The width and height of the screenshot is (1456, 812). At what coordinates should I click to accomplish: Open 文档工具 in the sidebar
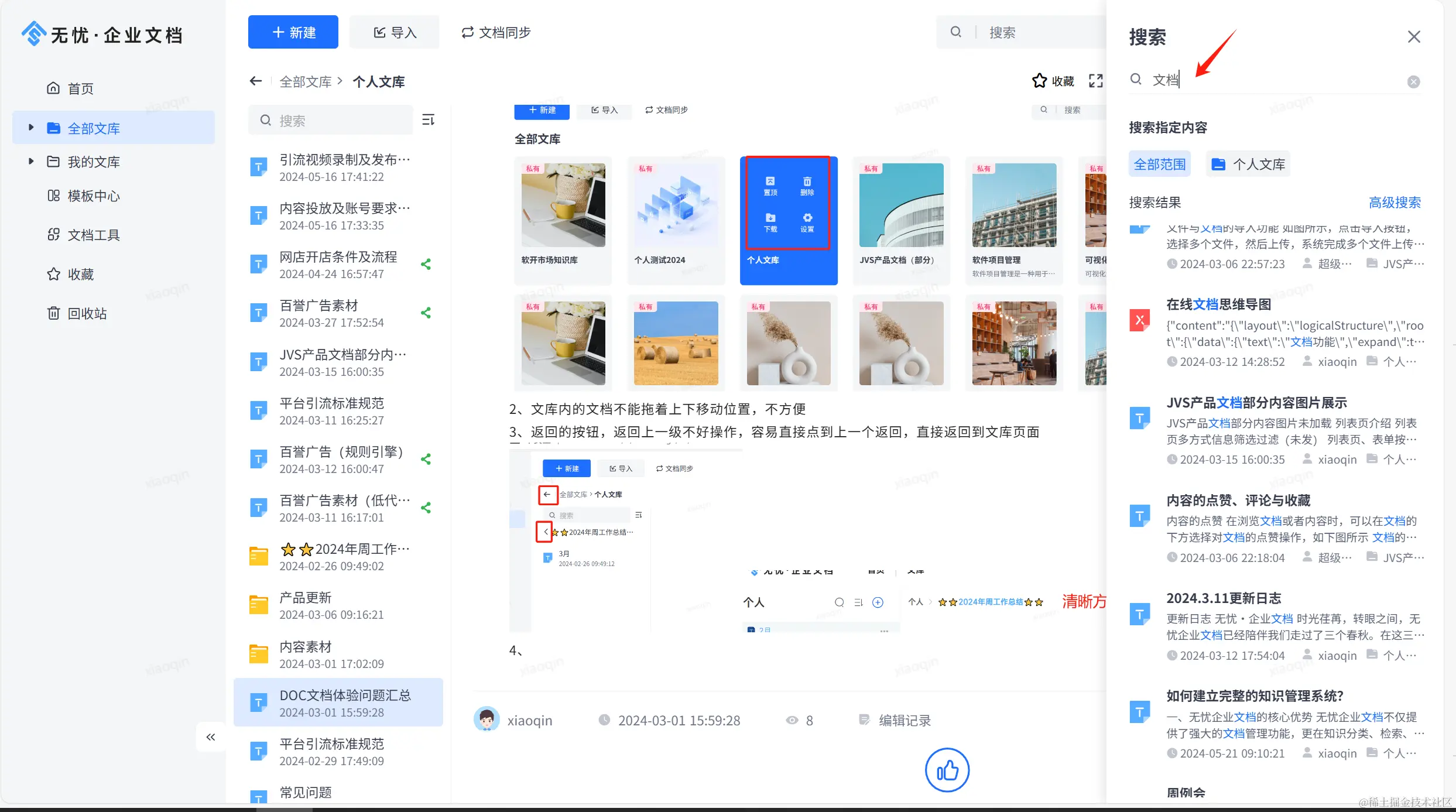click(x=93, y=235)
